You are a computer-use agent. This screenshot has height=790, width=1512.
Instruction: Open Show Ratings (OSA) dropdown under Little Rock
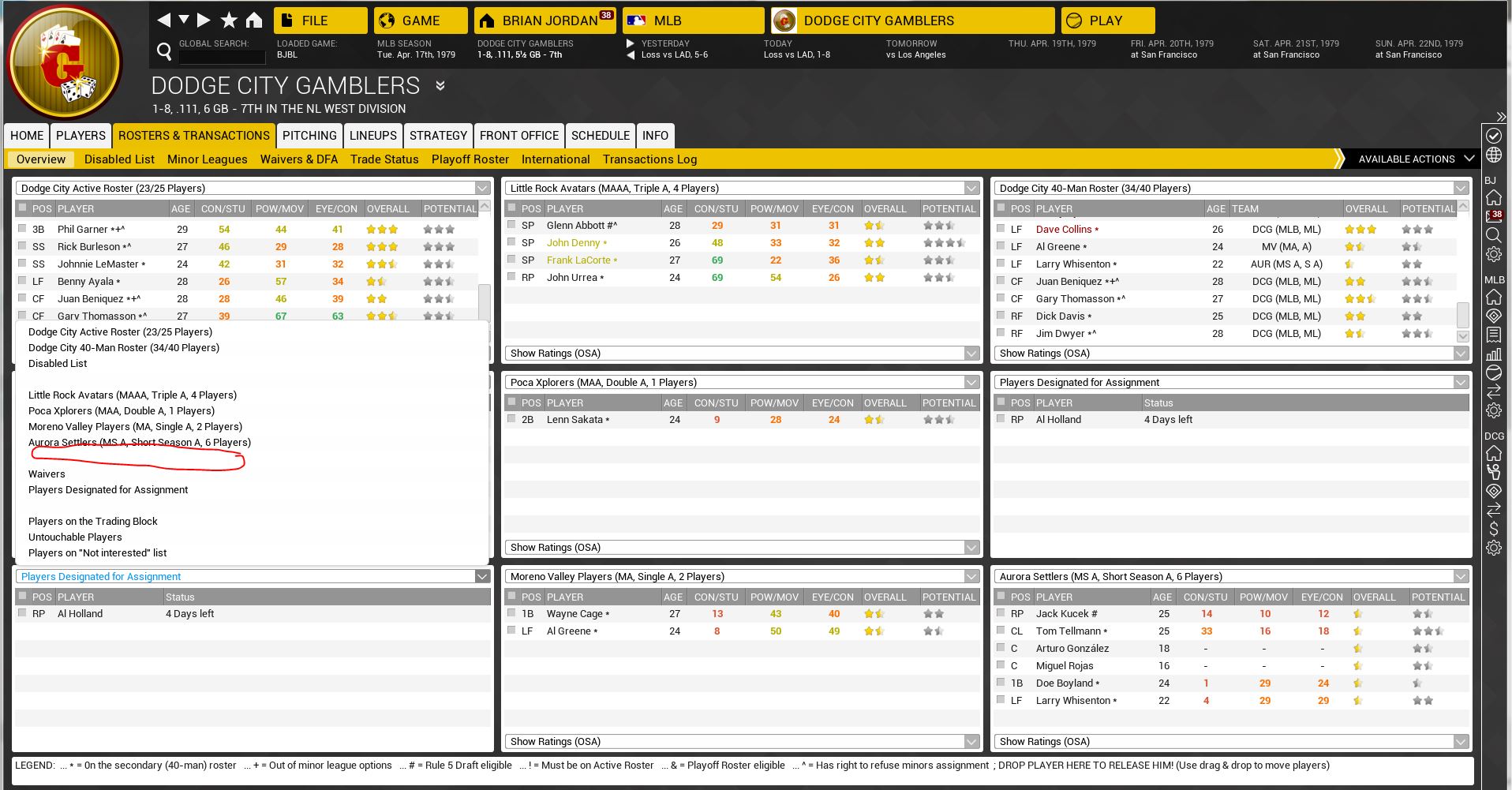971,354
